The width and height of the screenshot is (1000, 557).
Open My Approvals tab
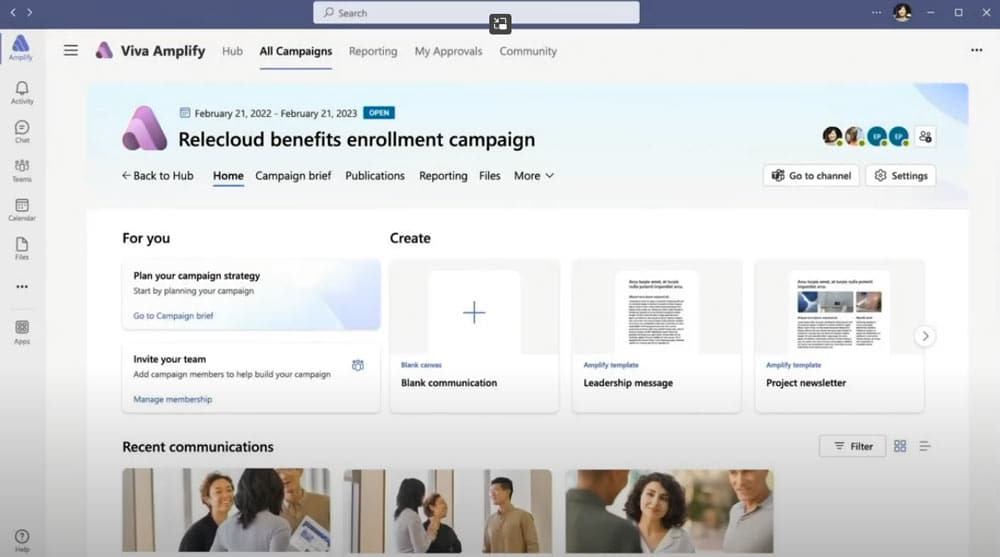pyautogui.click(x=448, y=51)
